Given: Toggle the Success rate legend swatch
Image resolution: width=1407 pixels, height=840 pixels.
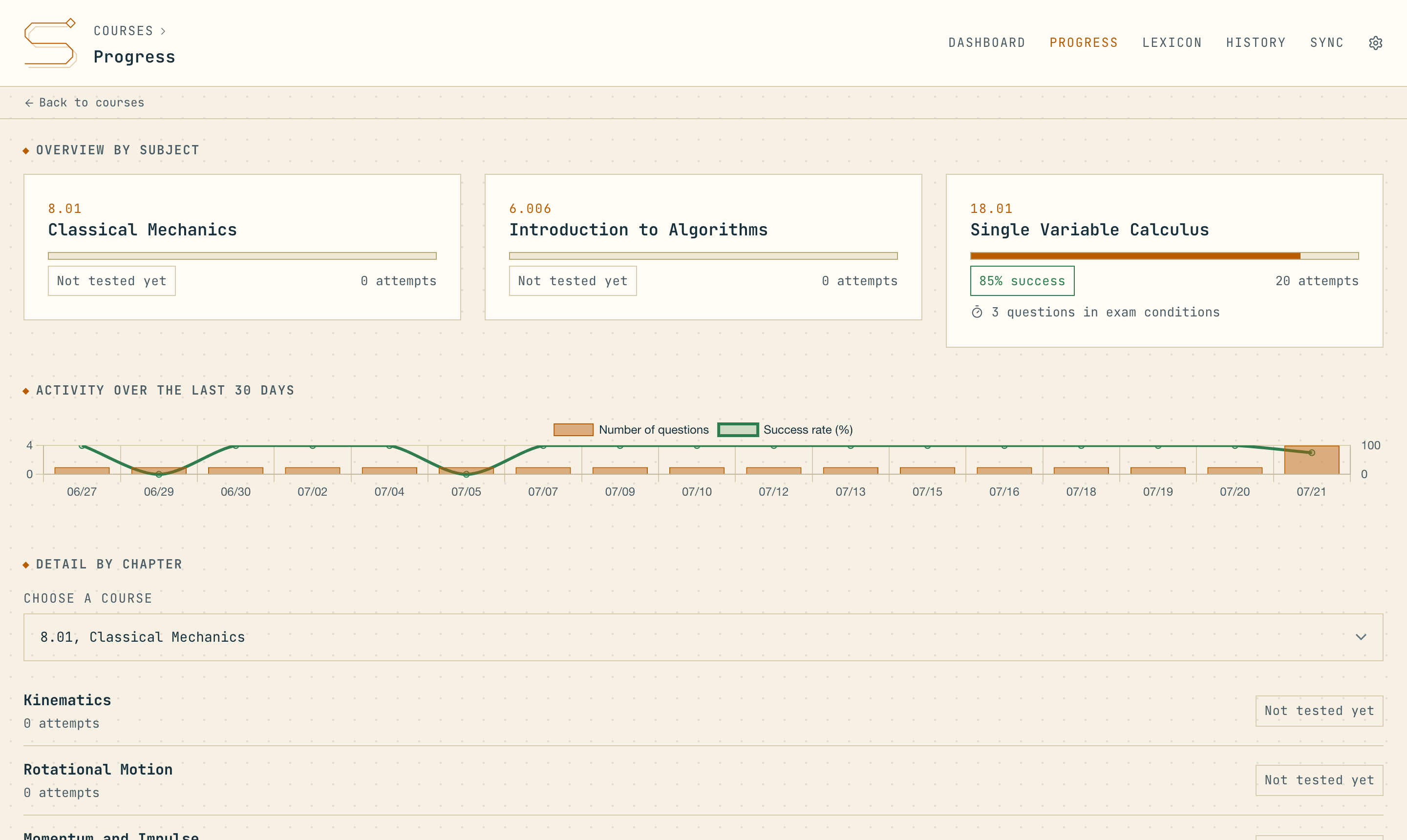Looking at the screenshot, I should click(x=738, y=430).
